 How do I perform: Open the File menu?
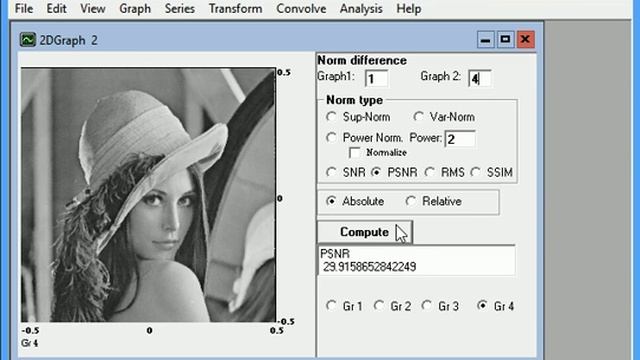(24, 9)
